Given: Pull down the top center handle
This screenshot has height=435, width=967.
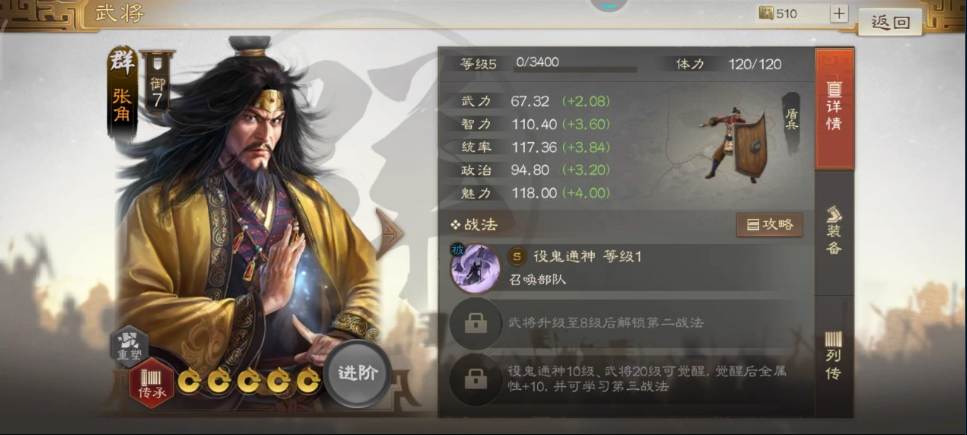Looking at the screenshot, I should 609,6.
